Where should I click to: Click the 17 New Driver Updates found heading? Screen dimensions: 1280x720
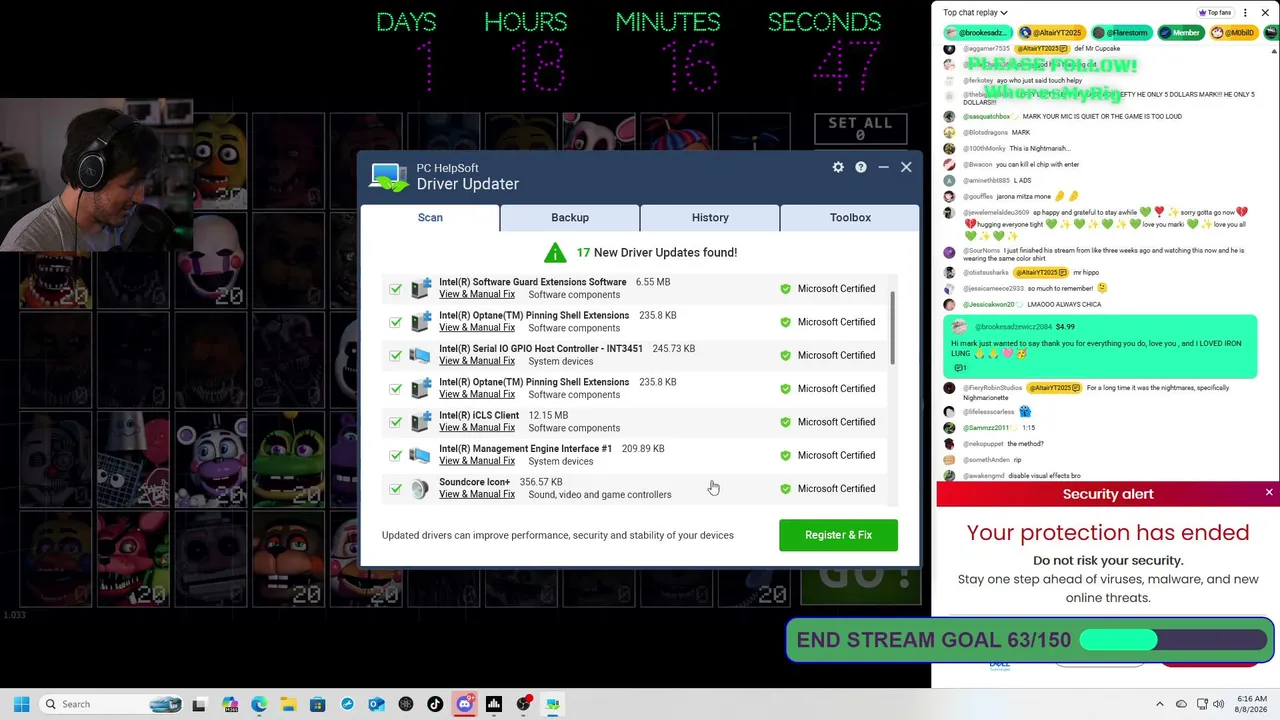(656, 252)
